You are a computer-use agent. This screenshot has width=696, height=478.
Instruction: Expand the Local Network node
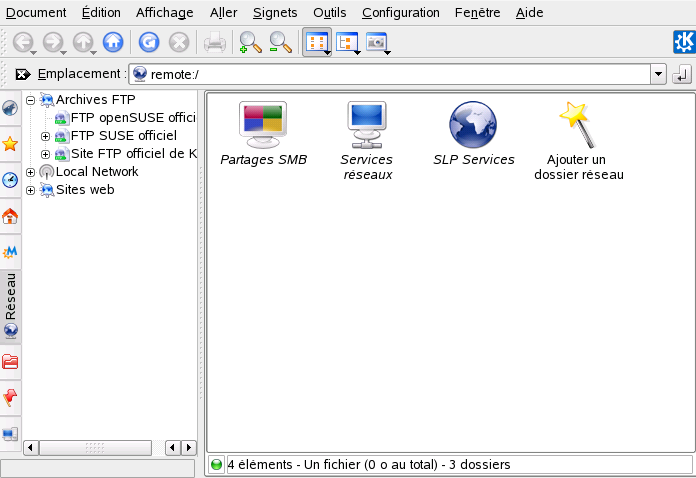pos(30,172)
